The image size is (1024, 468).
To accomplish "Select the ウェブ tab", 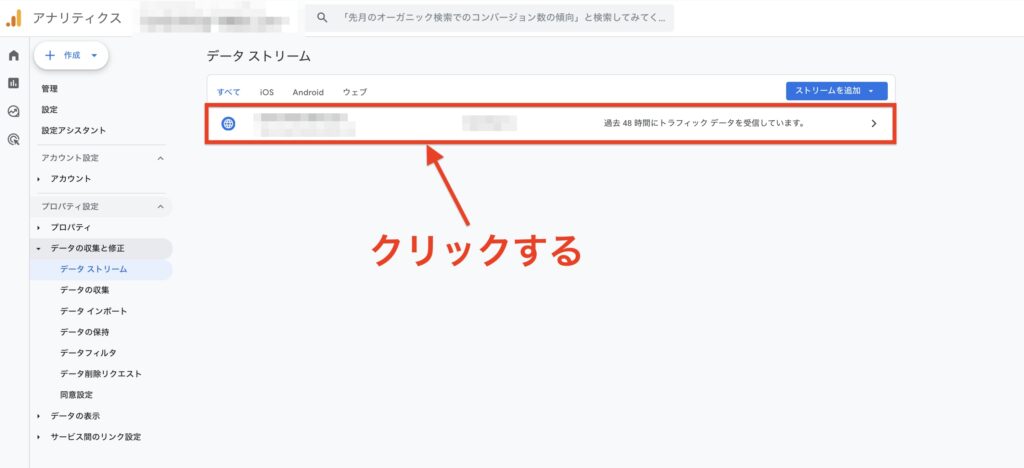I will coord(355,92).
